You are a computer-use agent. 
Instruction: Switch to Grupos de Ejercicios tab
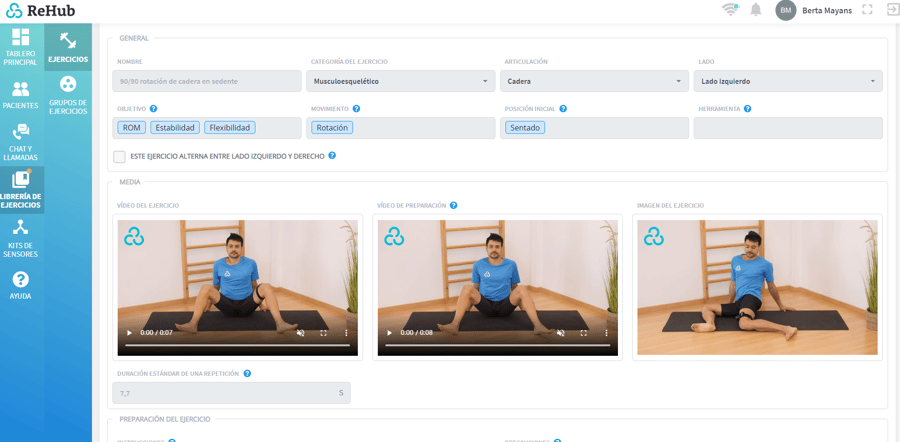coord(68,95)
